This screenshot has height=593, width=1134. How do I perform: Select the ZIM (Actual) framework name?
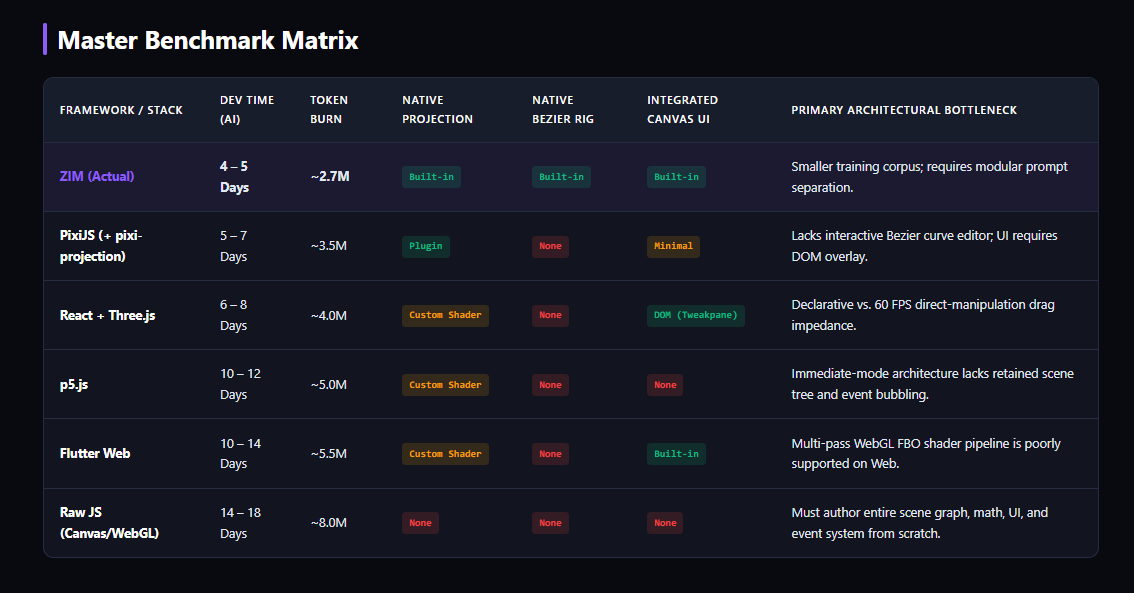97,176
